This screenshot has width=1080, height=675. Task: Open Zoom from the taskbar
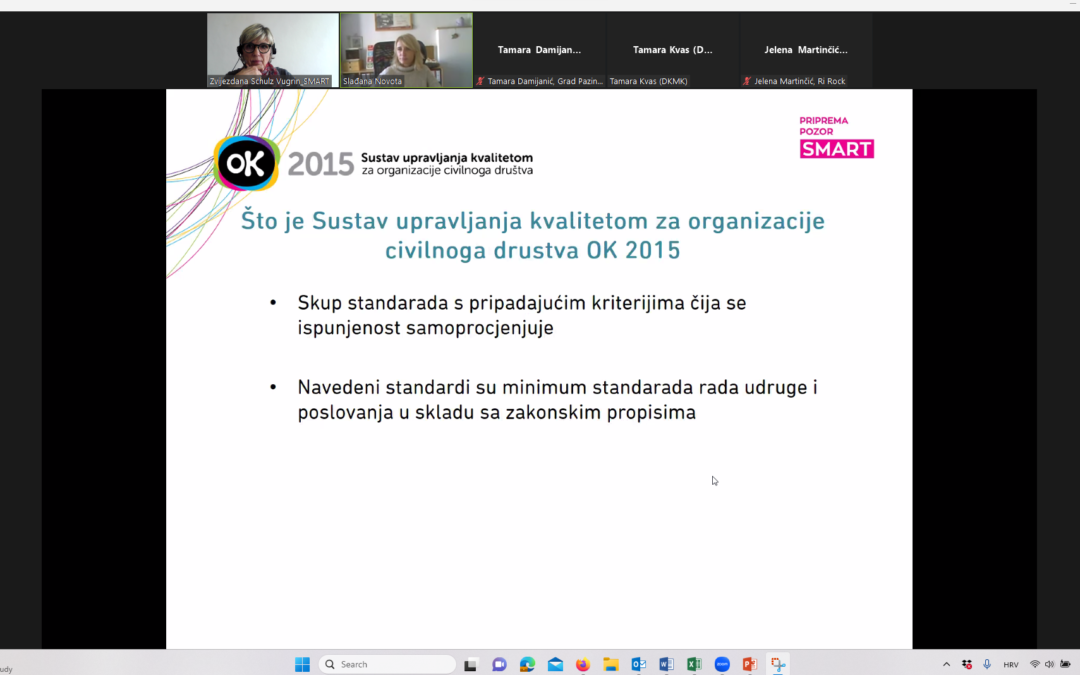[722, 664]
